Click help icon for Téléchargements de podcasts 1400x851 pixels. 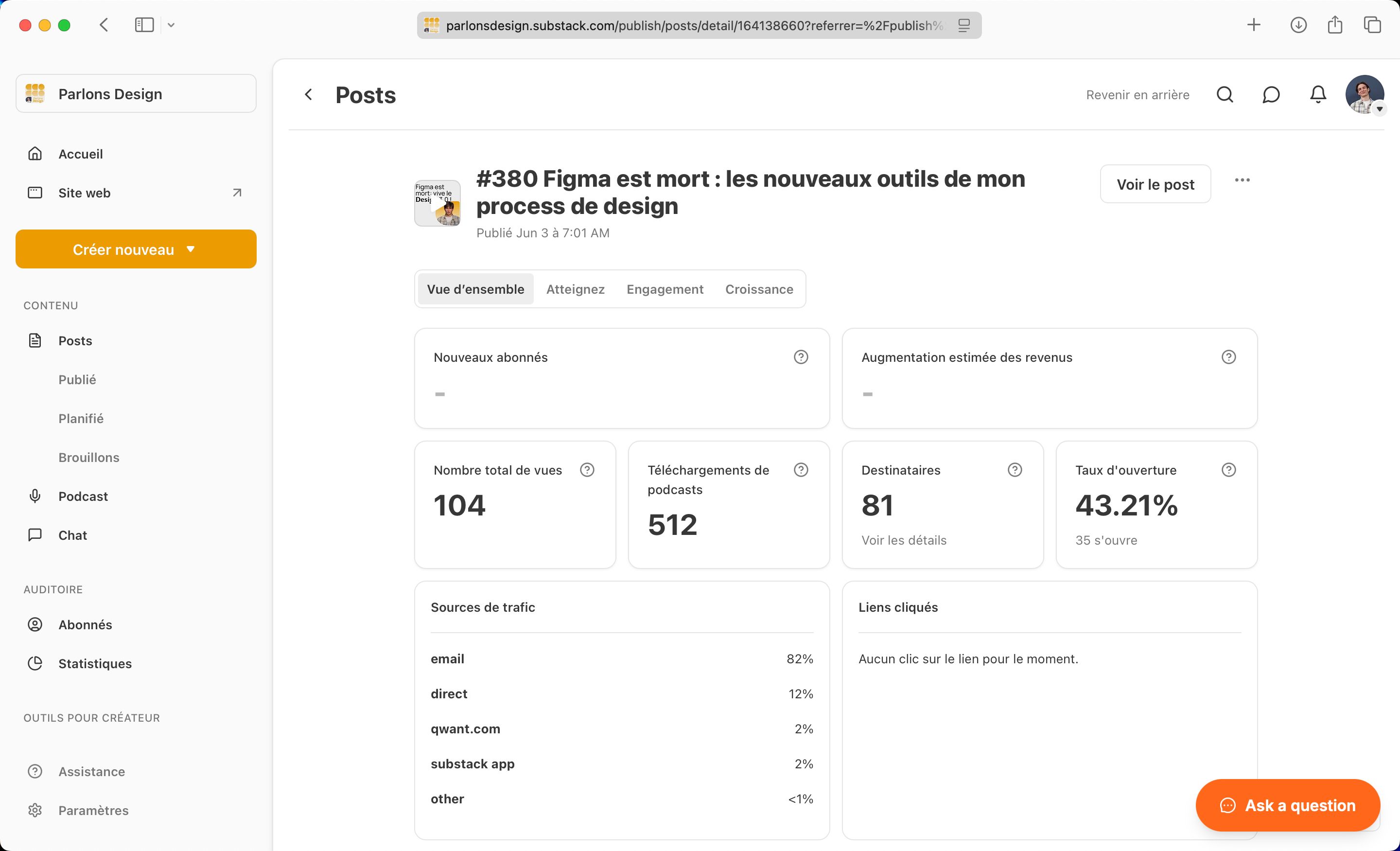coord(801,470)
